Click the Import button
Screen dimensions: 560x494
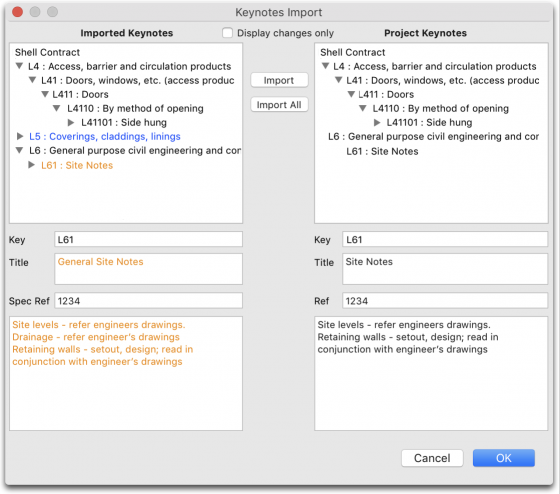[x=279, y=80]
